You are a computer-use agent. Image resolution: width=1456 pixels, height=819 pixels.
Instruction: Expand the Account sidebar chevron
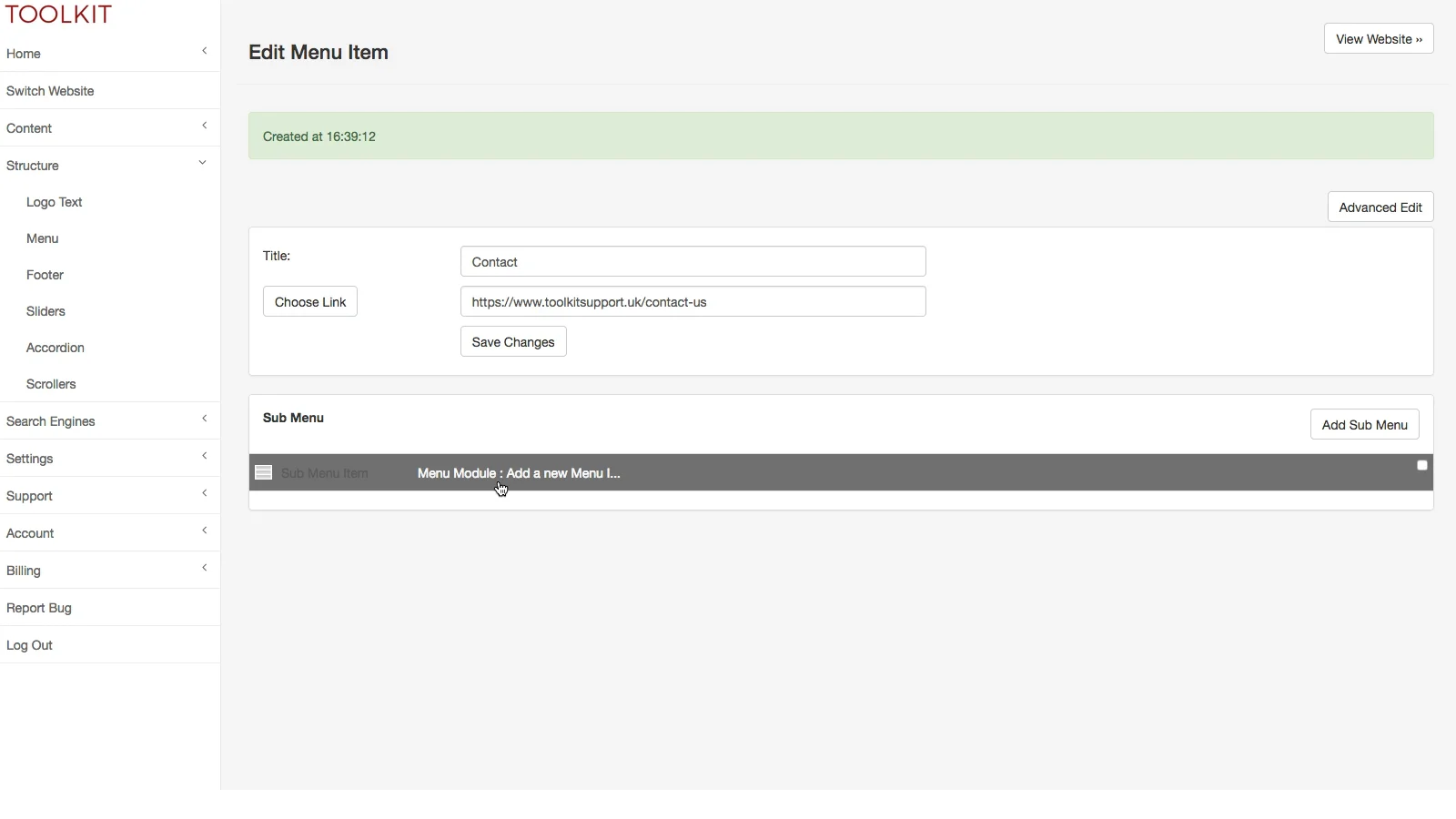click(204, 531)
